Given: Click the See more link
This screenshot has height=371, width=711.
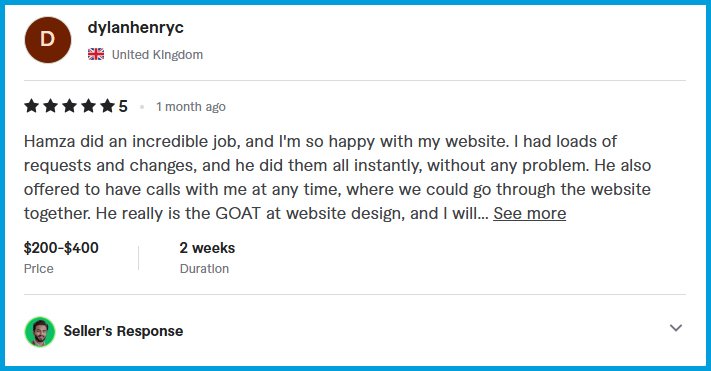Looking at the screenshot, I should tap(530, 213).
